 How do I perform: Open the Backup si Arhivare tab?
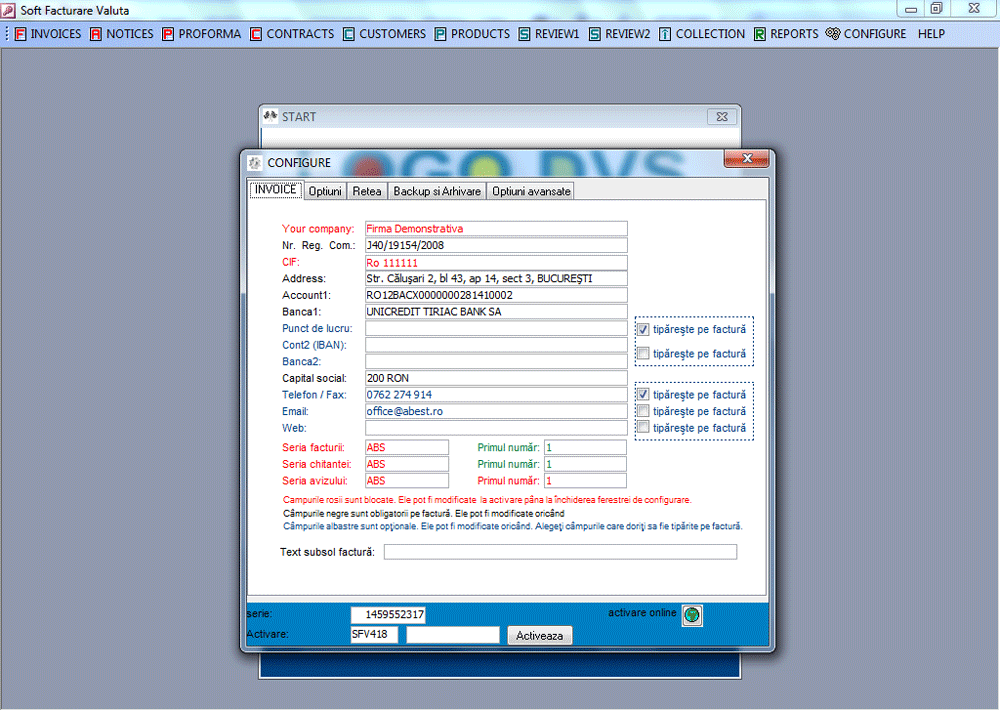(x=437, y=191)
